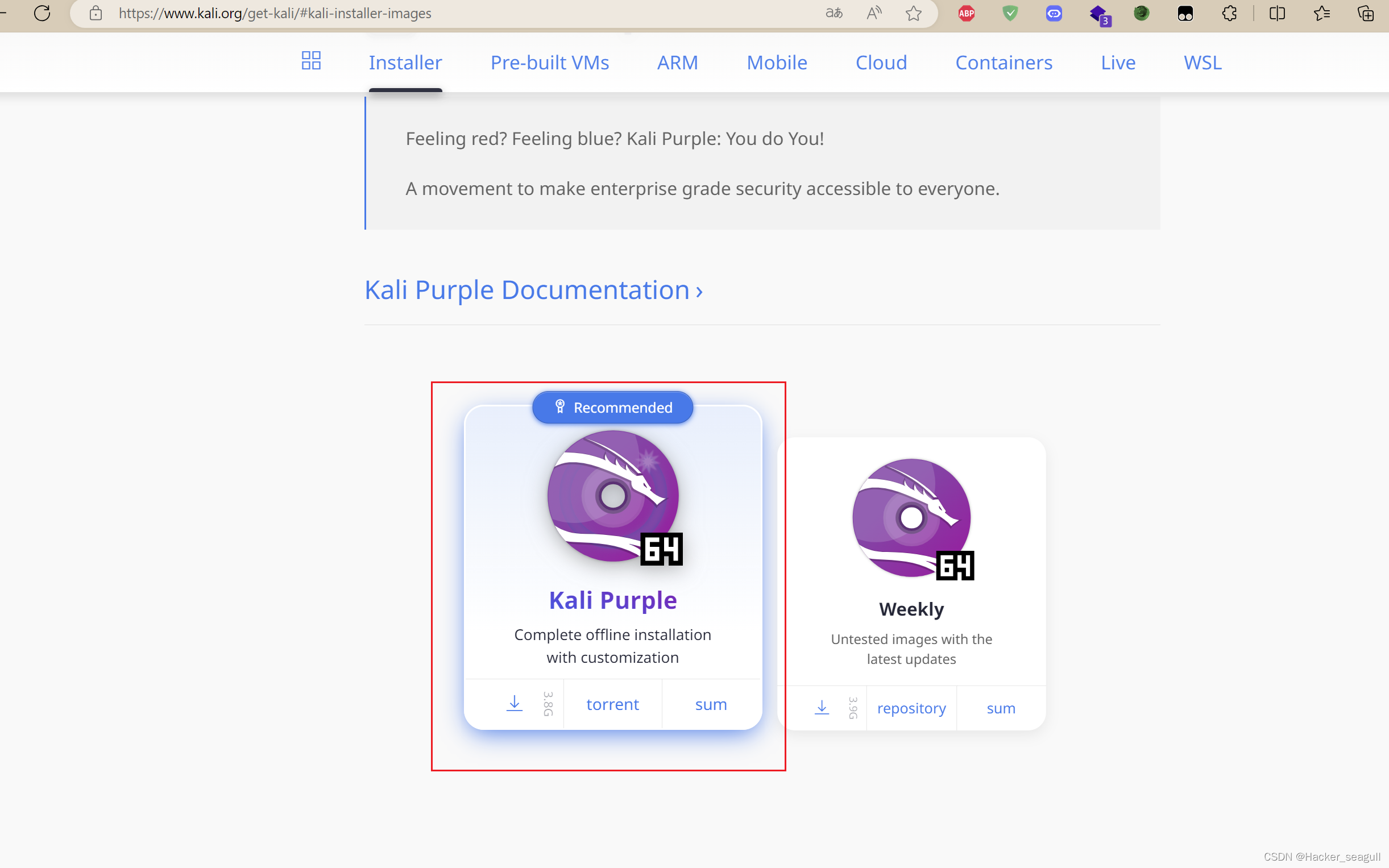
Task: Open the Weekly repository link
Action: [911, 708]
